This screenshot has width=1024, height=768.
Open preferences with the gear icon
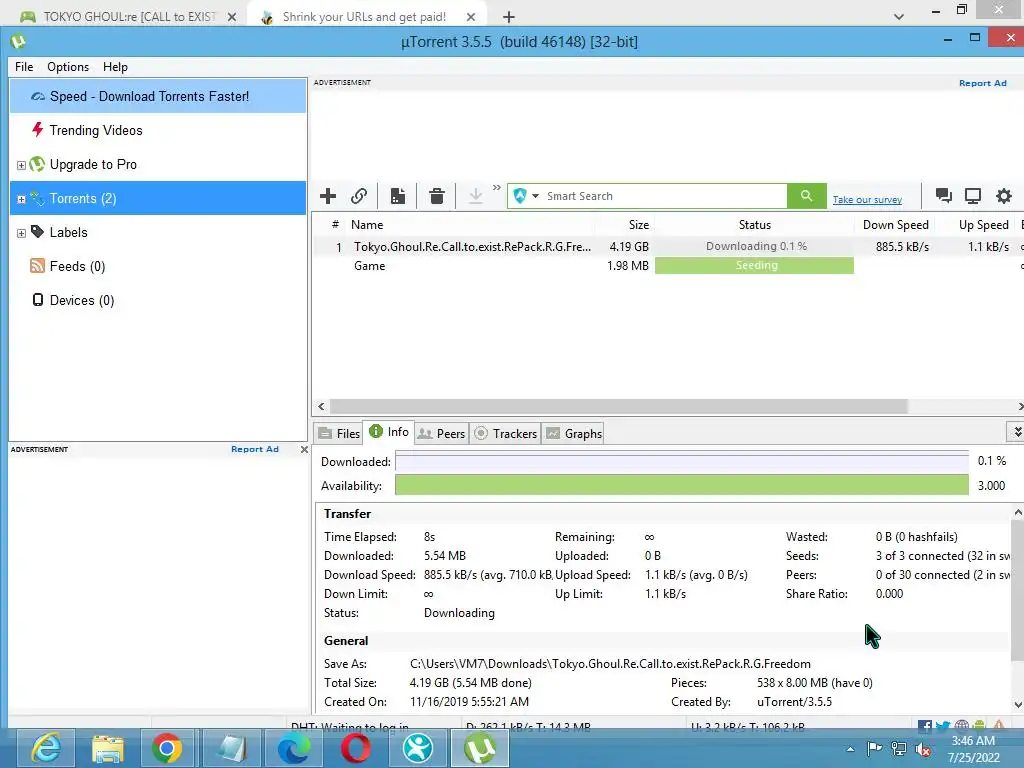[x=1004, y=196]
